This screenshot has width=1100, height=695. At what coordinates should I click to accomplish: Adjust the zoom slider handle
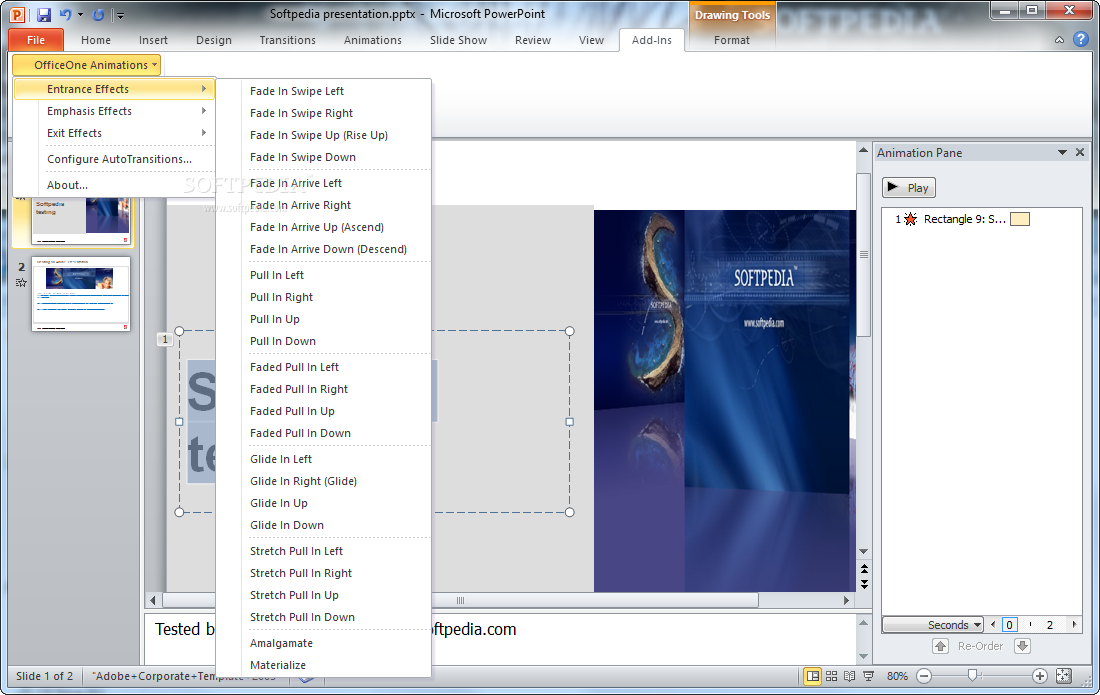tap(972, 675)
